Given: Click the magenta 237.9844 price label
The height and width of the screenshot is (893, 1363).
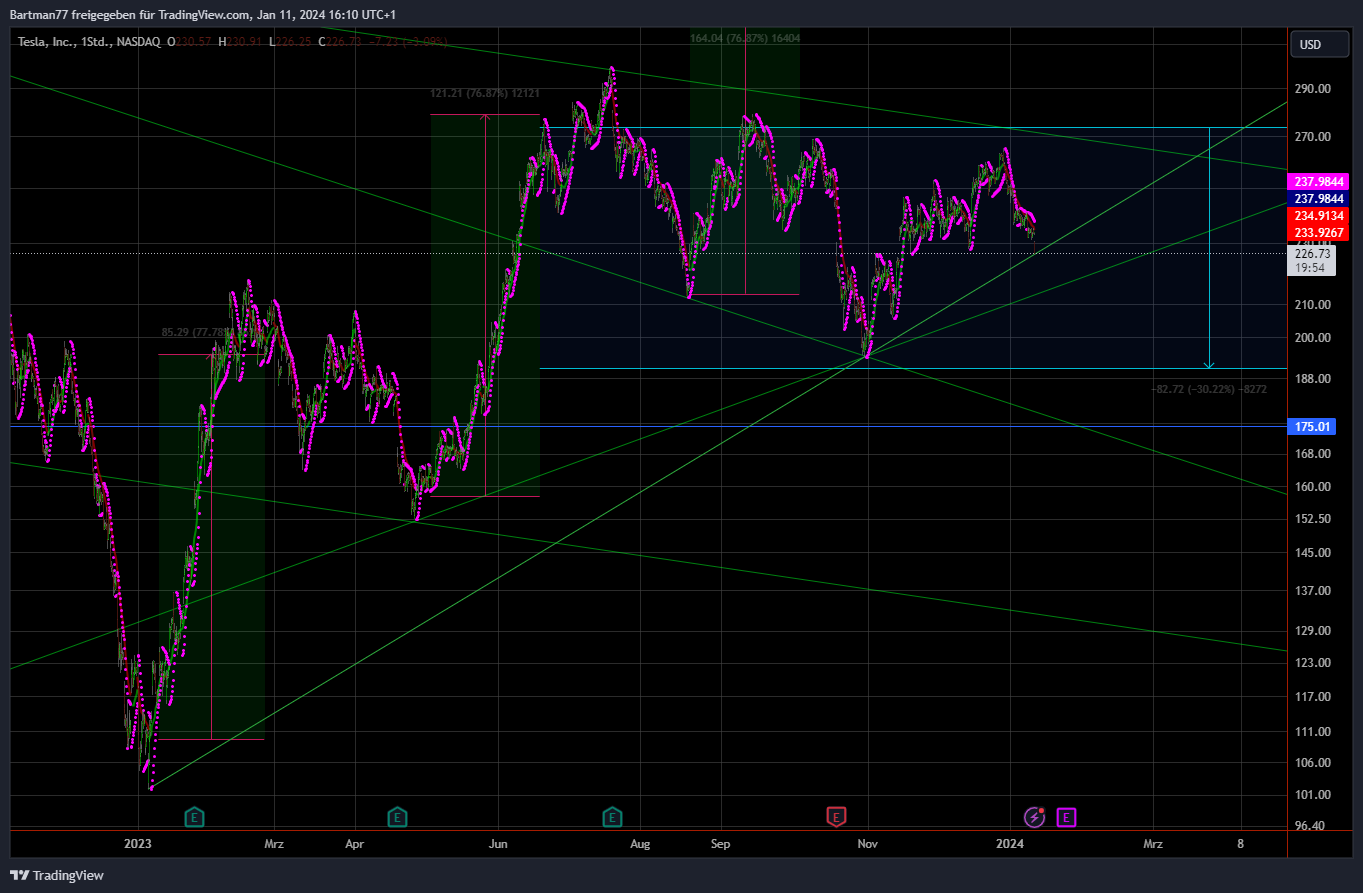Looking at the screenshot, I should (1320, 182).
